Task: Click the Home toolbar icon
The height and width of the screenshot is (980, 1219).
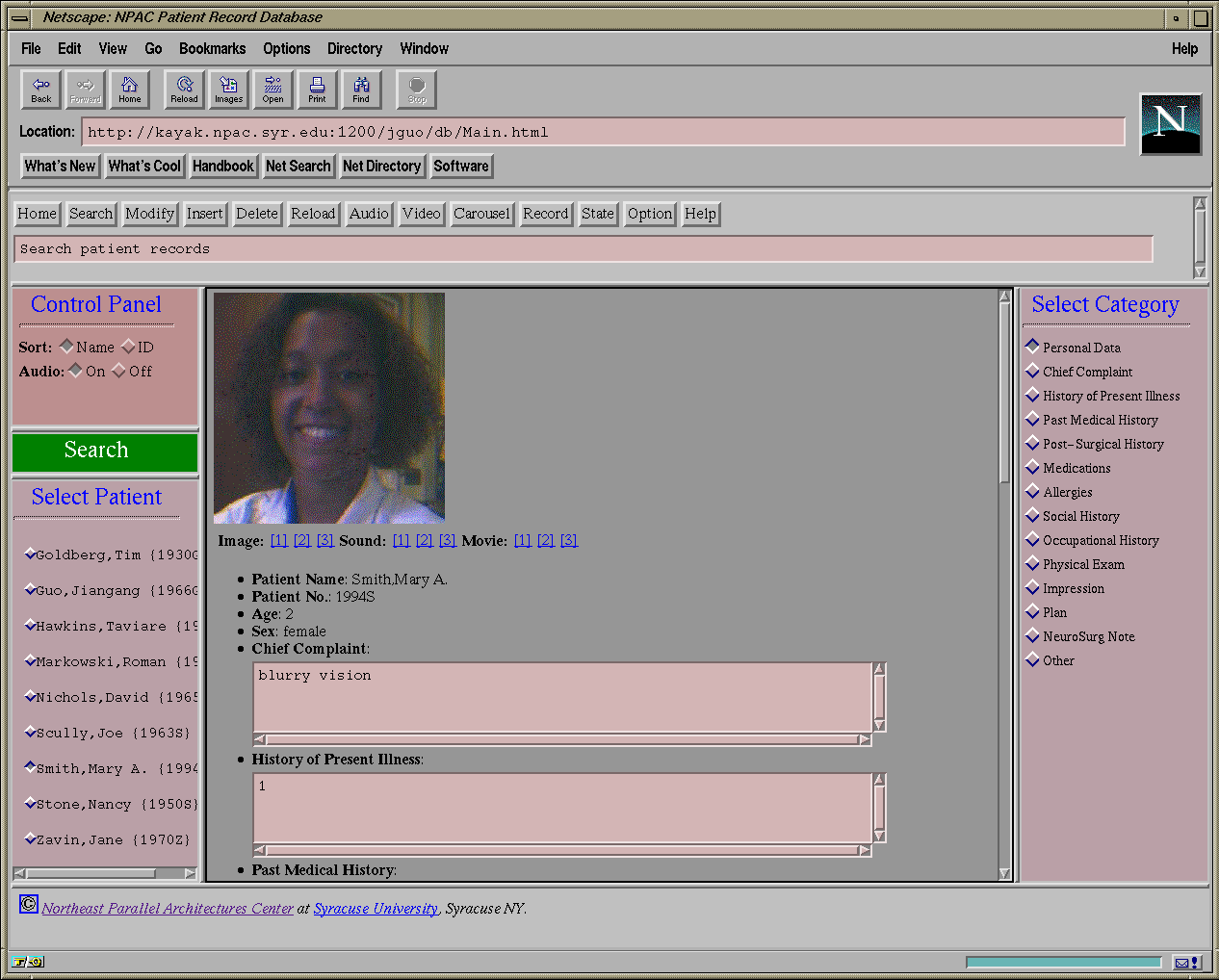Action: click(129, 90)
